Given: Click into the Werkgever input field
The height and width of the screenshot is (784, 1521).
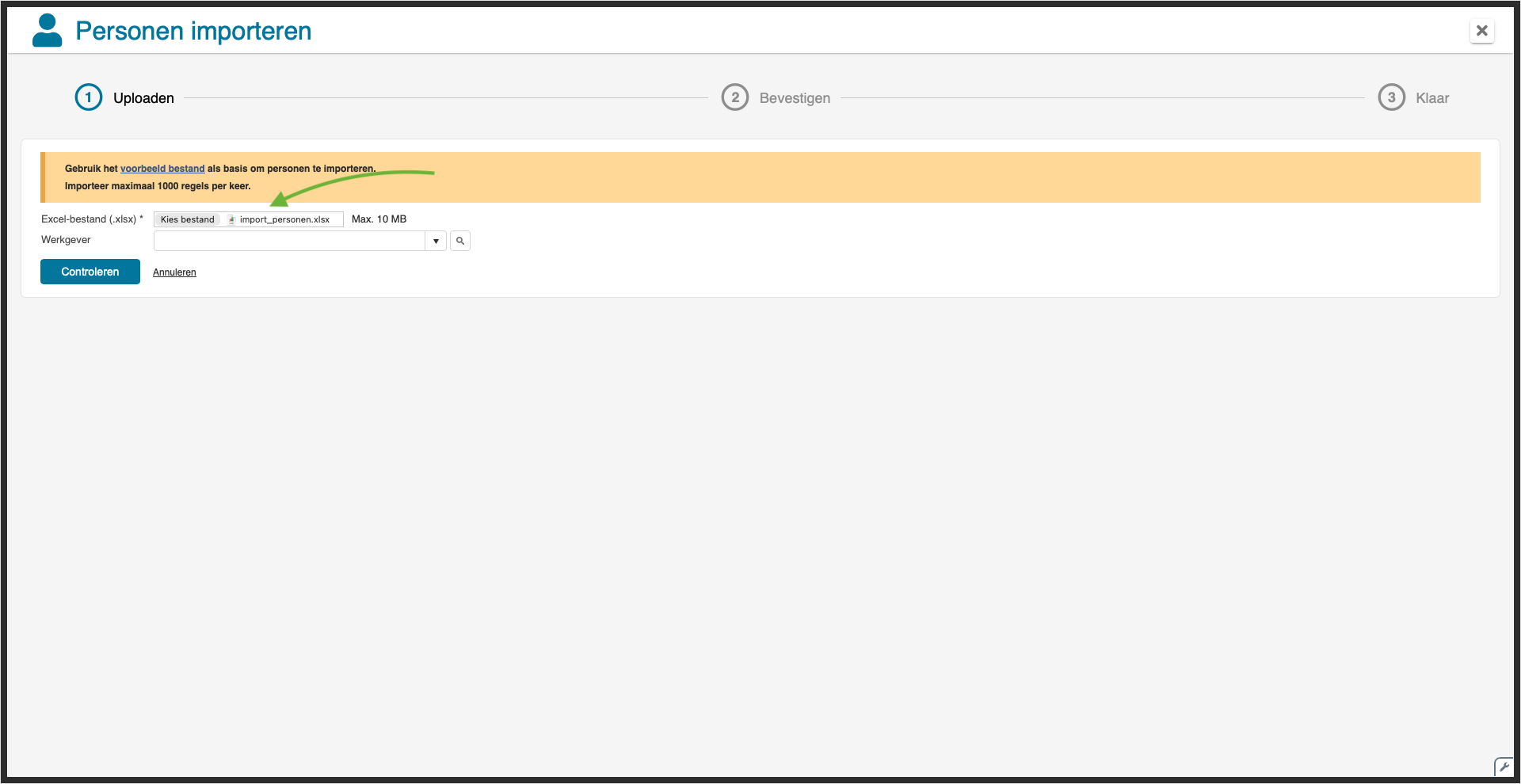Looking at the screenshot, I should 289,241.
